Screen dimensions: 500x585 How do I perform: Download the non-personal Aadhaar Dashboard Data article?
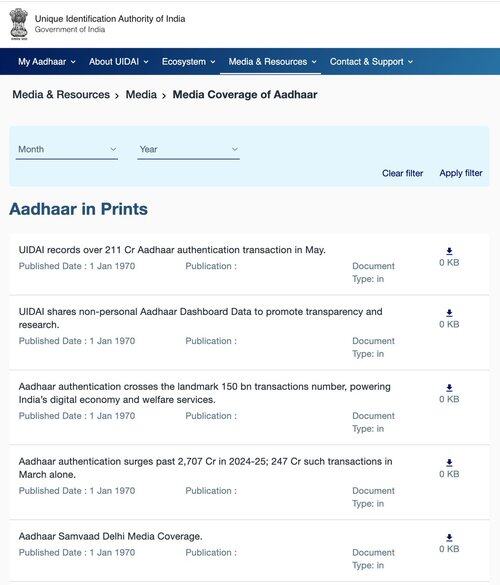tap(449, 313)
